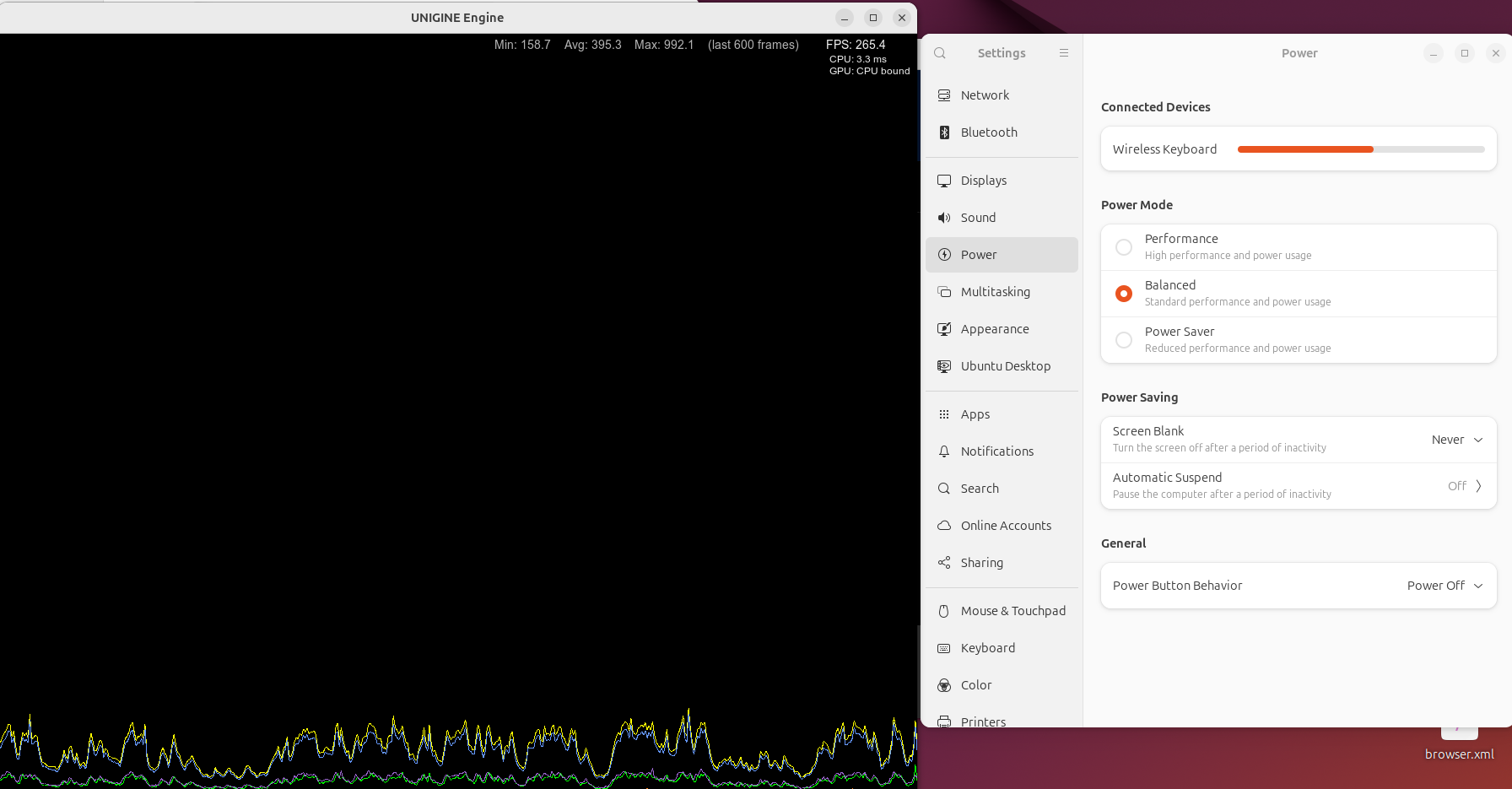
Task: Click the Appearance icon in the sidebar
Action: (944, 329)
